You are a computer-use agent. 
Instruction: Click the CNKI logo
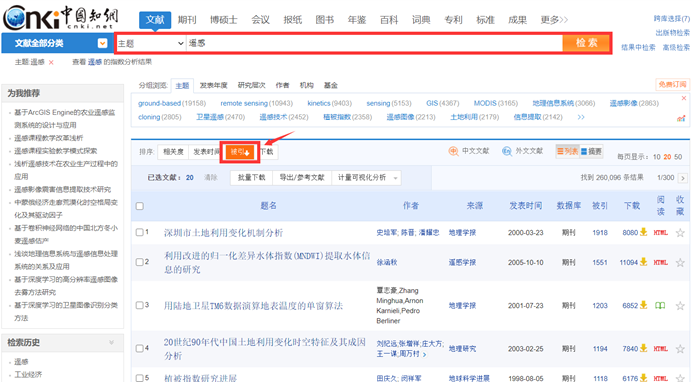61,17
